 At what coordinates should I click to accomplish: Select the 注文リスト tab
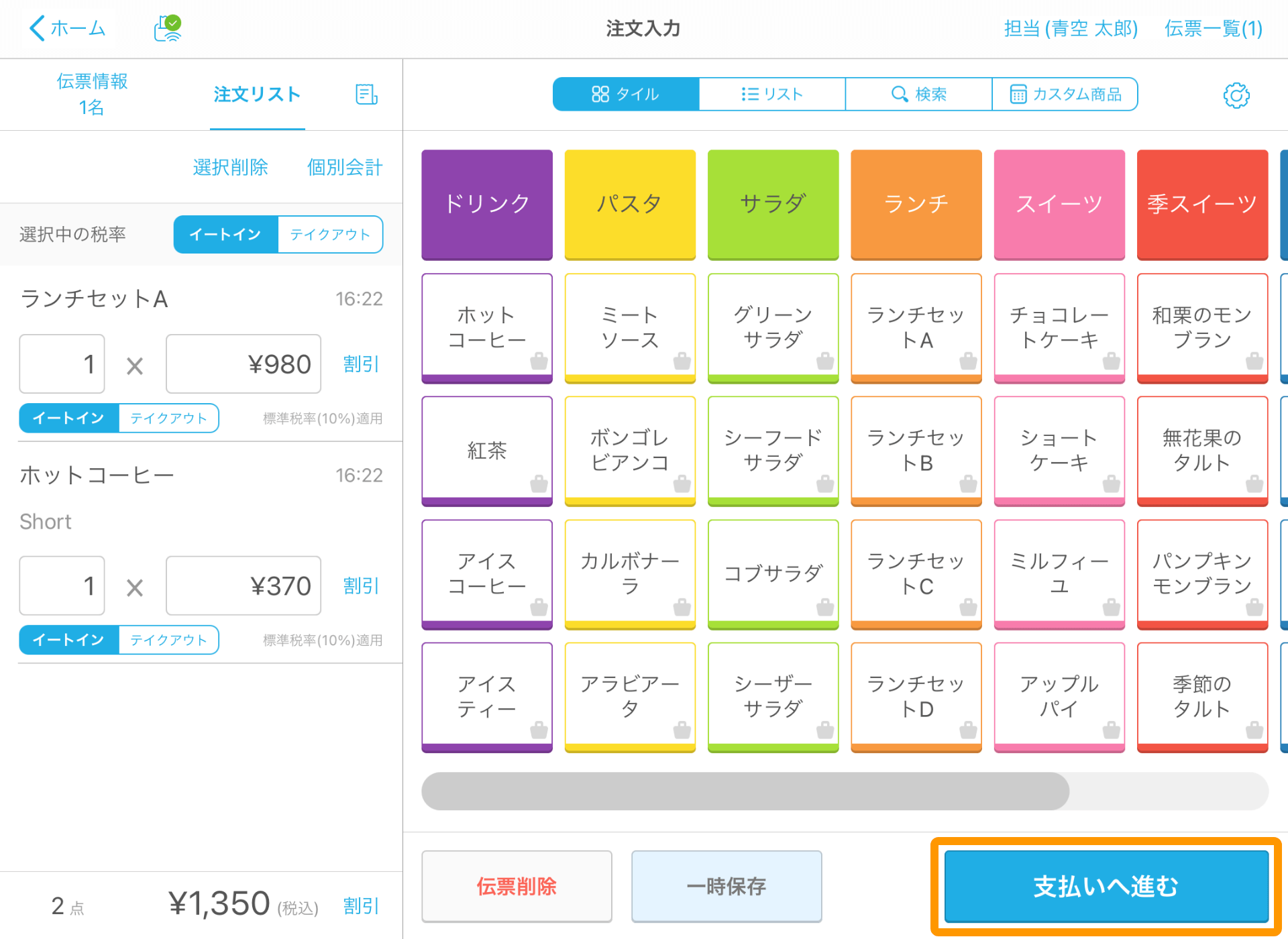point(256,95)
